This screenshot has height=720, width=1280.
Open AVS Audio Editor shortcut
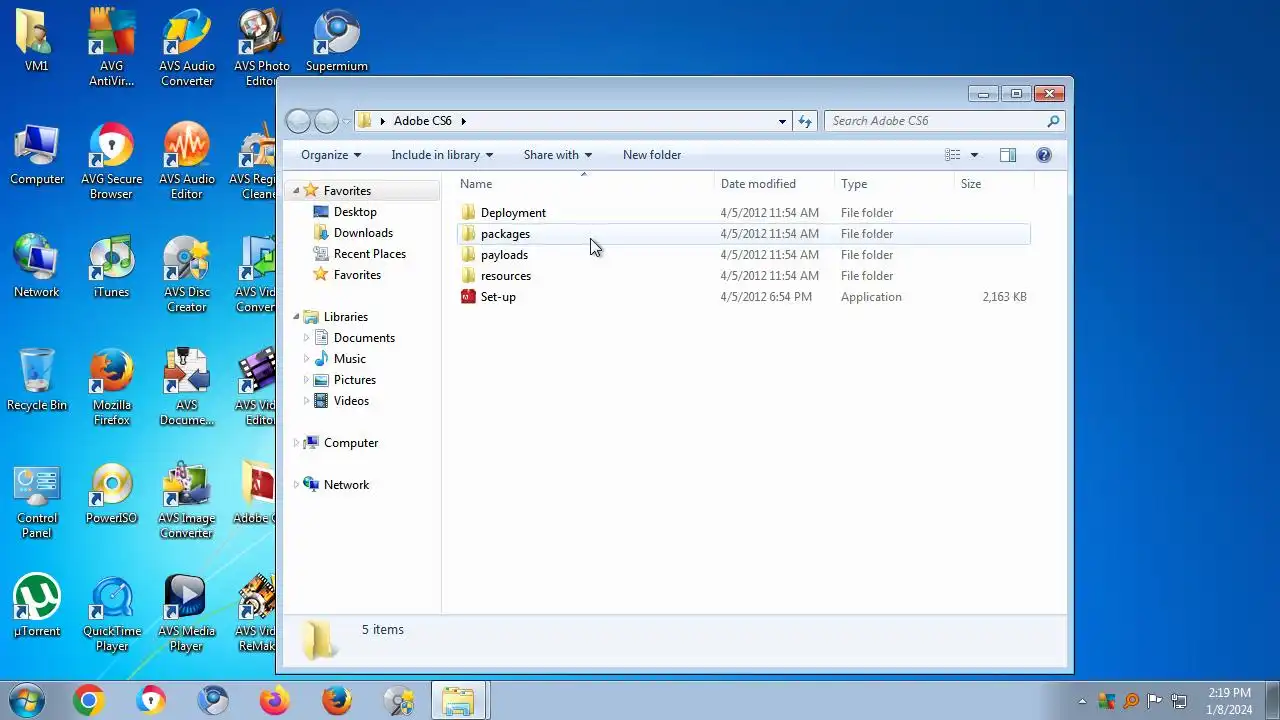tap(186, 162)
